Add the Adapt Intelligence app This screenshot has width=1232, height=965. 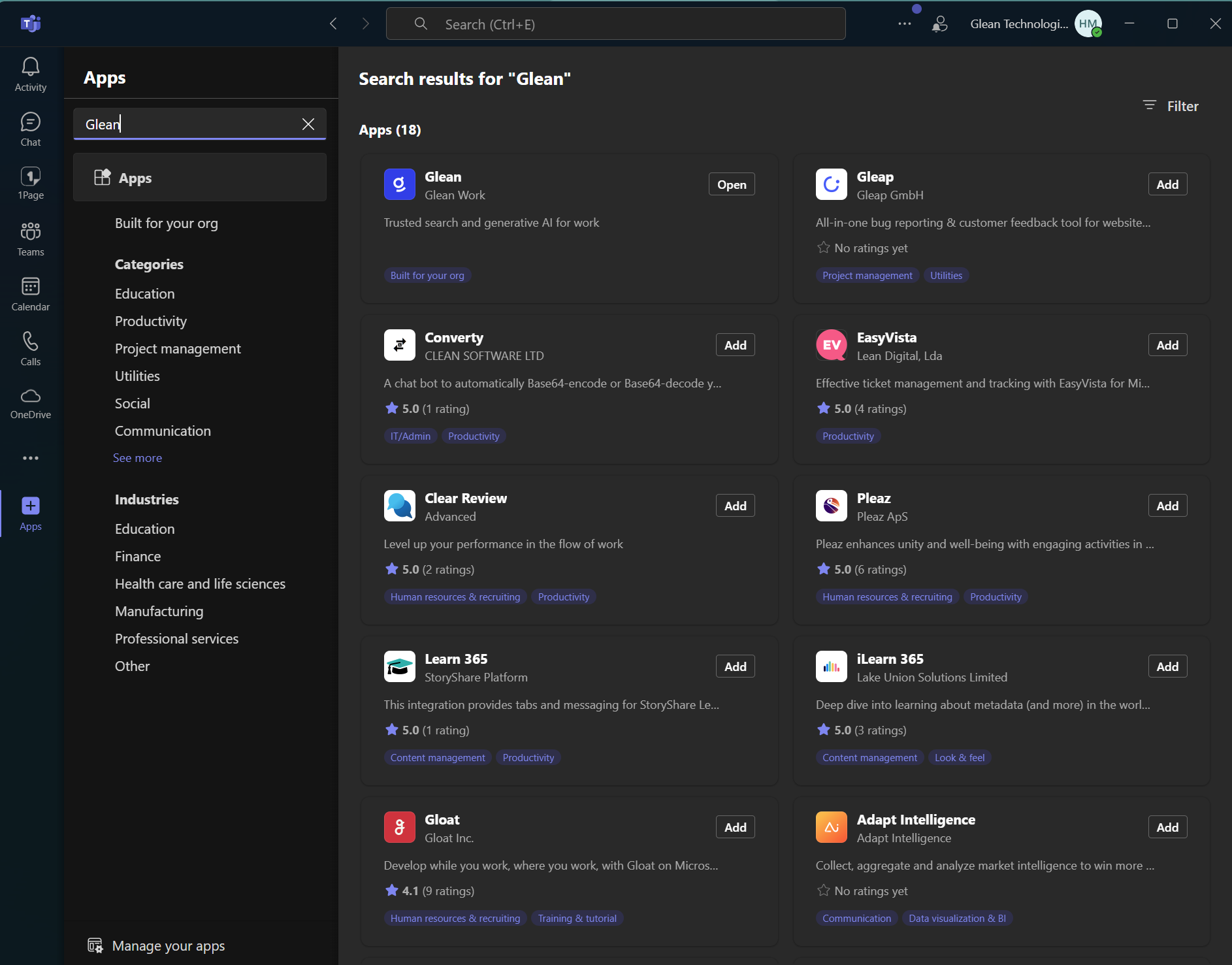(x=1167, y=827)
